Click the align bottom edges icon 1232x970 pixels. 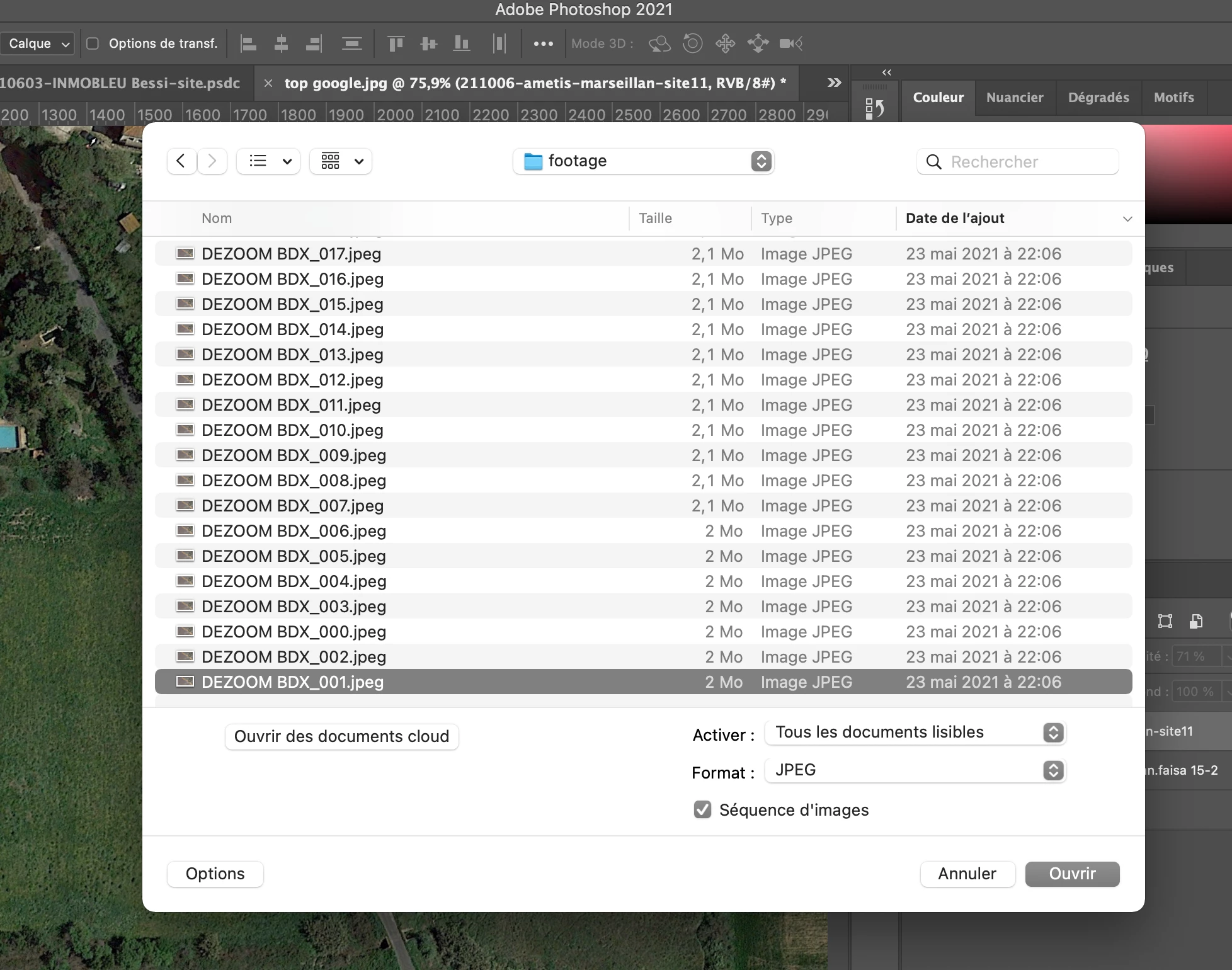(x=462, y=43)
